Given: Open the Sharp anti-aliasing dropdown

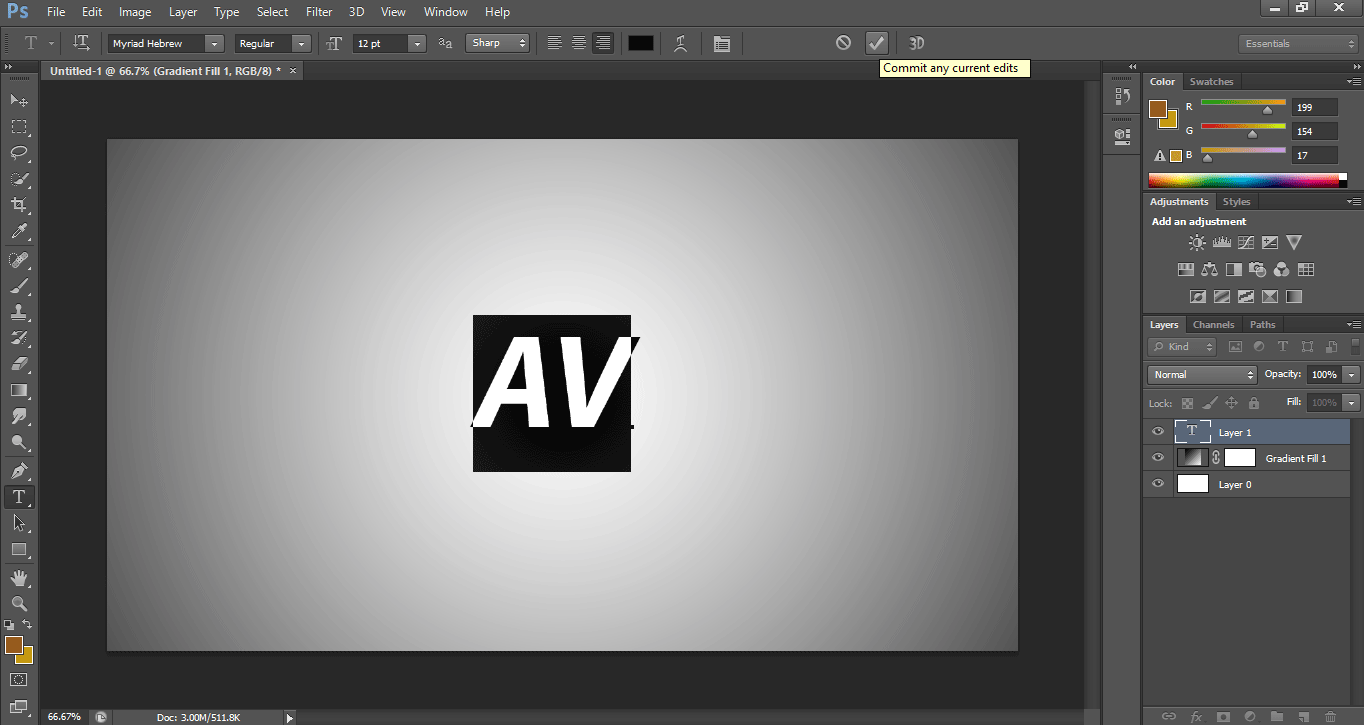Looking at the screenshot, I should point(521,43).
